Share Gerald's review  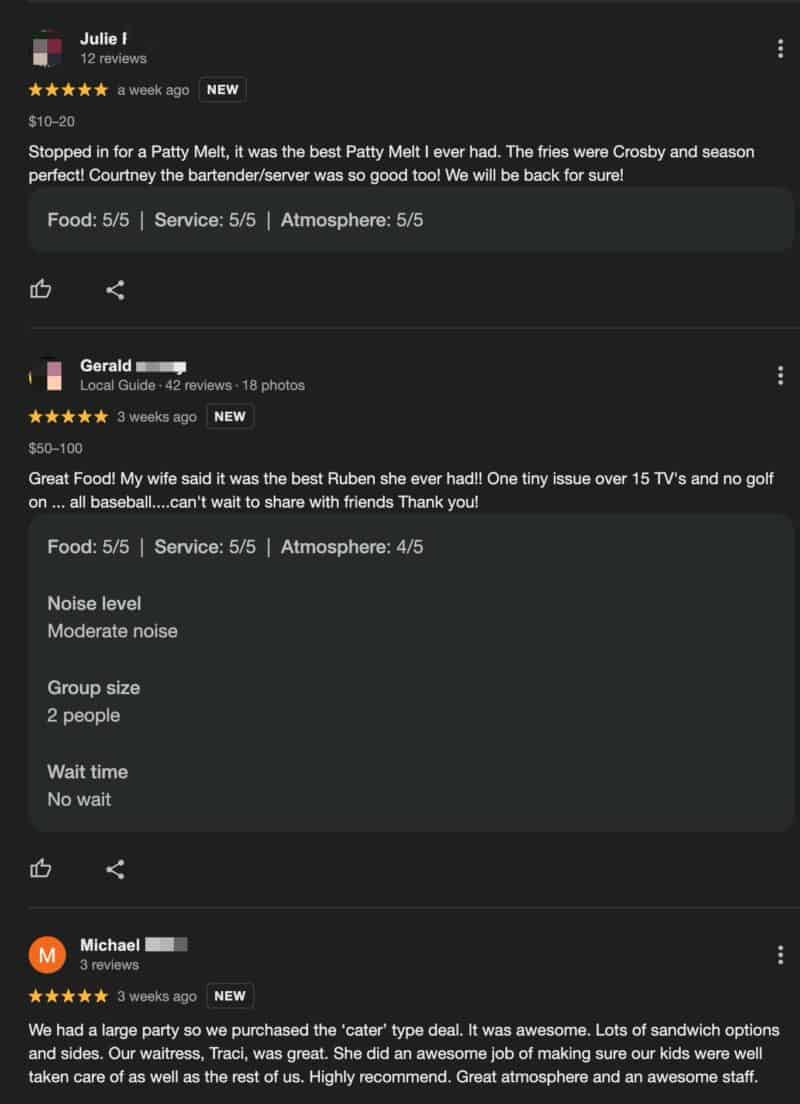pyautogui.click(x=115, y=868)
